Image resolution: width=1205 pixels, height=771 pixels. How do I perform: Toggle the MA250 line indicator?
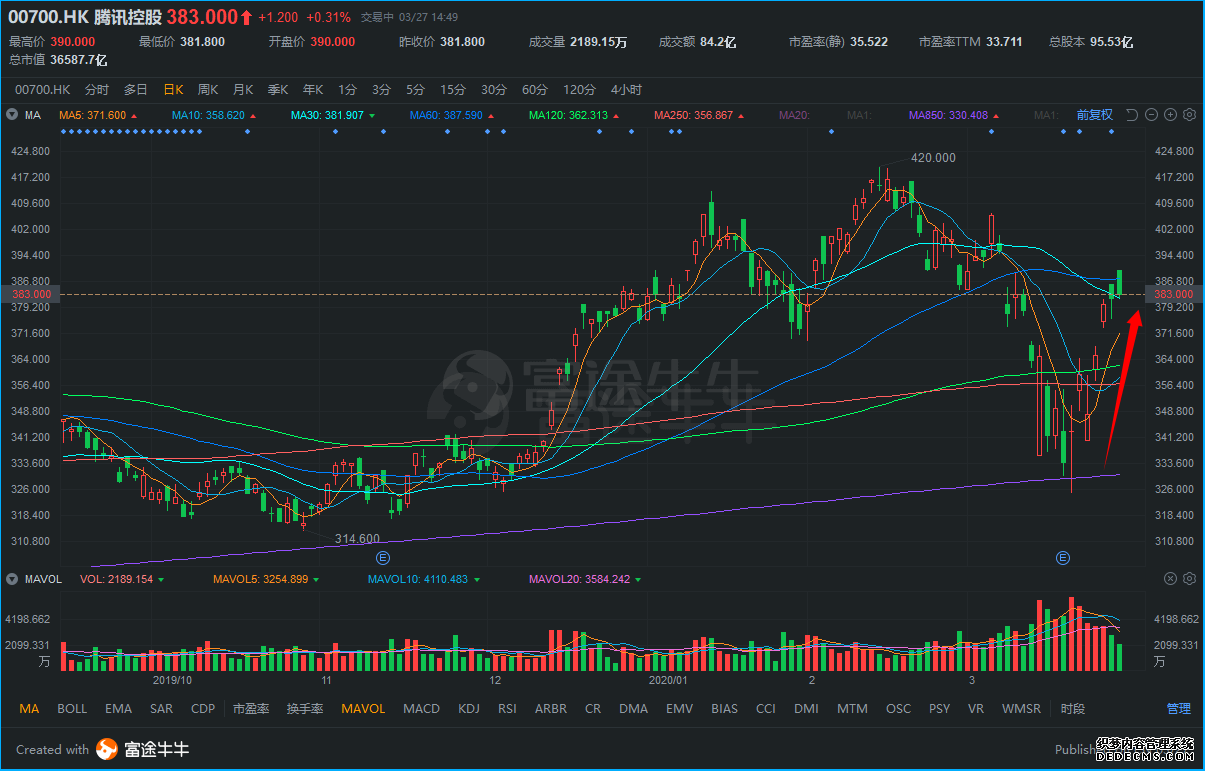pyautogui.click(x=693, y=115)
